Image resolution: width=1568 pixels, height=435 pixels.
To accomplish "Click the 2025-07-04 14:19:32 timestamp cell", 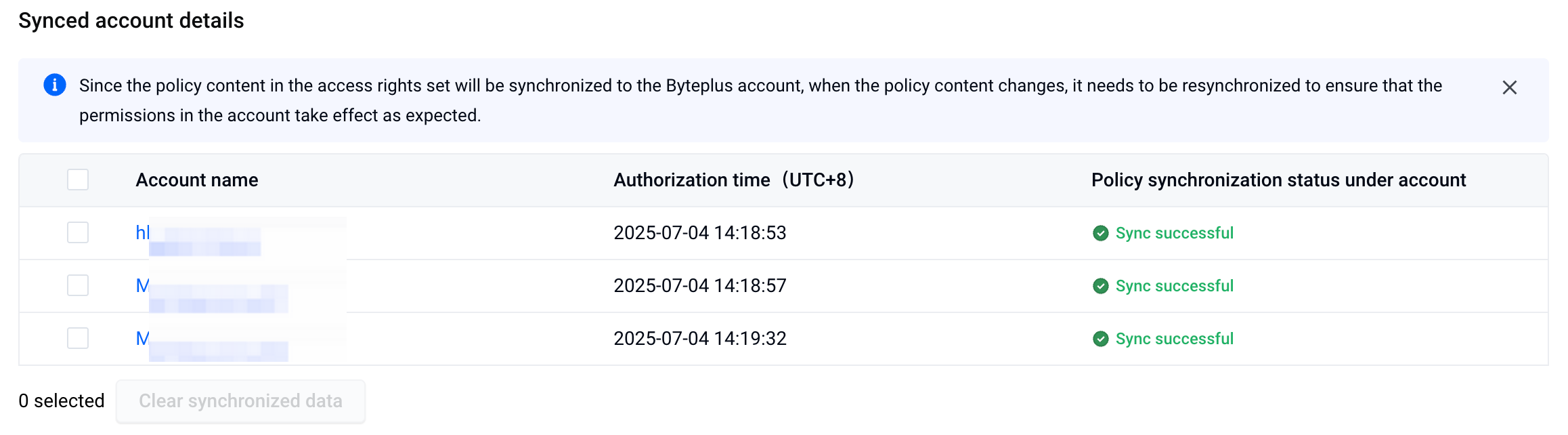I will coord(700,339).
